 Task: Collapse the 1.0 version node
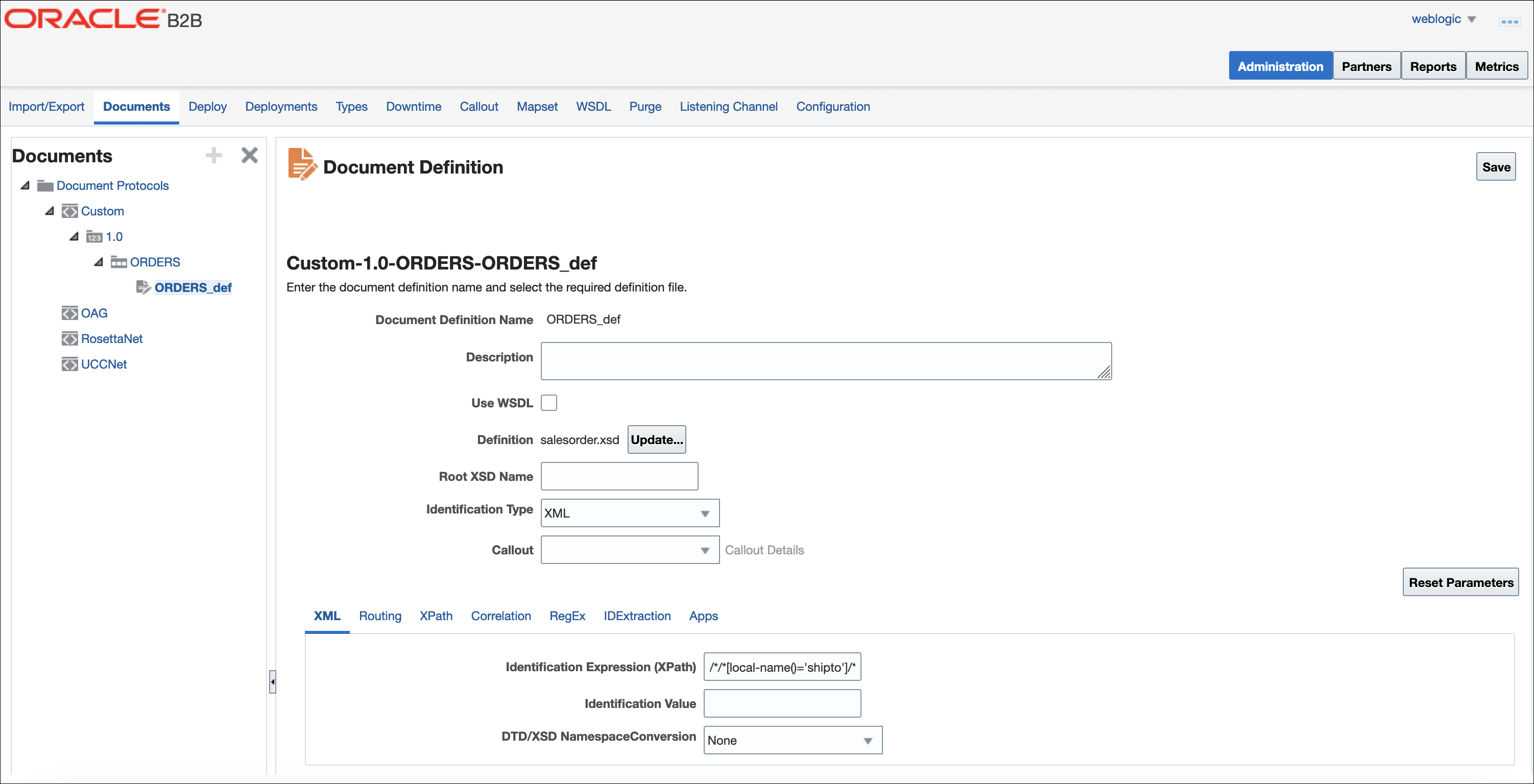coord(74,237)
